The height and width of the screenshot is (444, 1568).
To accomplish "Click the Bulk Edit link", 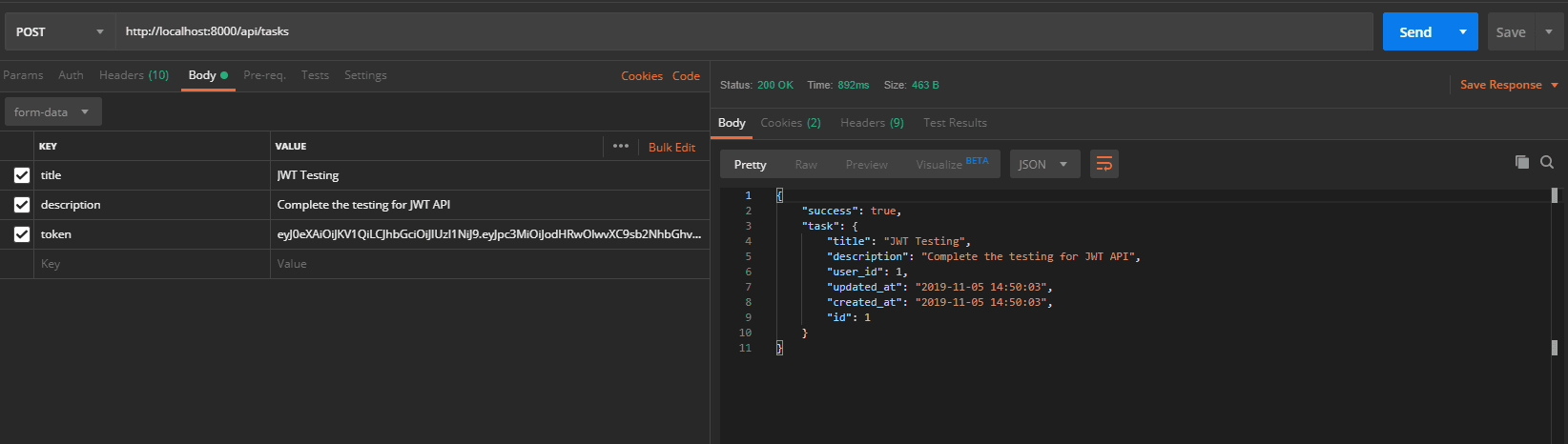I will pyautogui.click(x=671, y=148).
